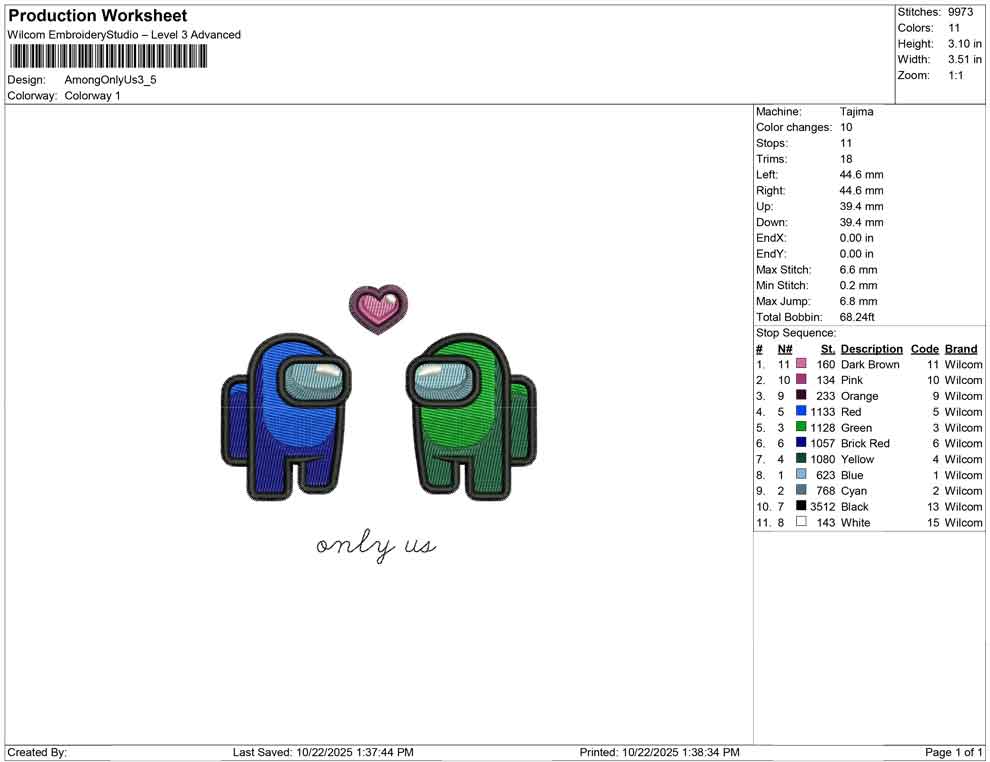
Task: Pick the navy swatch beside Brick Red
Action: click(x=801, y=443)
